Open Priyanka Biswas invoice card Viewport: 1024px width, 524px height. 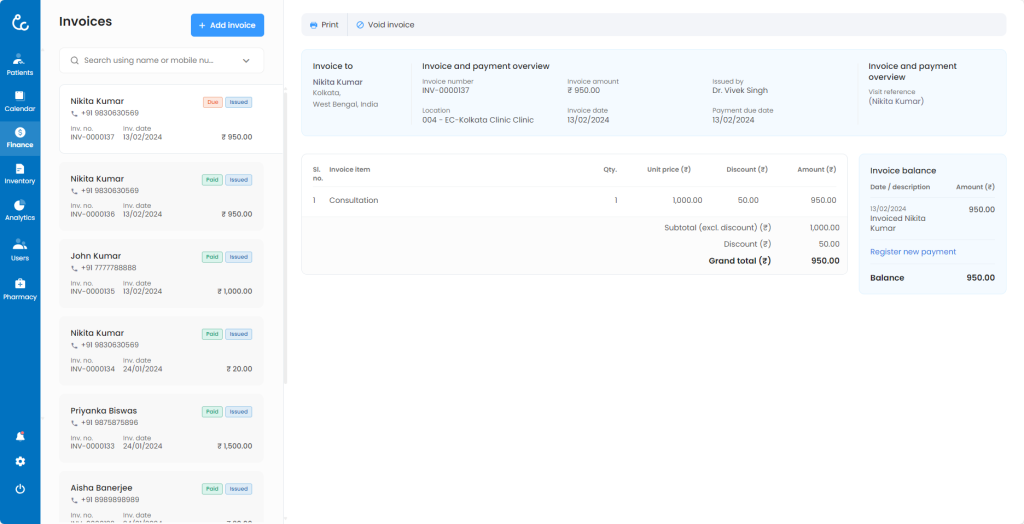[x=161, y=428]
